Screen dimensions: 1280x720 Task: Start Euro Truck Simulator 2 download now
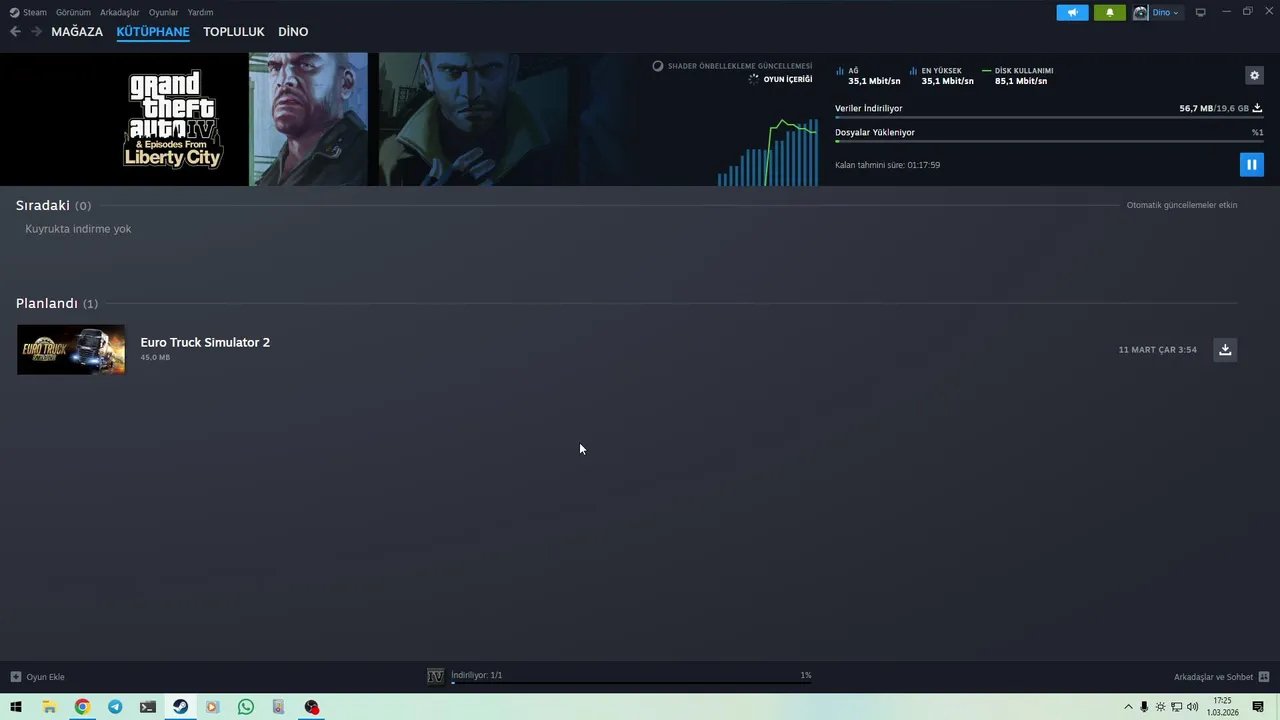click(1225, 349)
